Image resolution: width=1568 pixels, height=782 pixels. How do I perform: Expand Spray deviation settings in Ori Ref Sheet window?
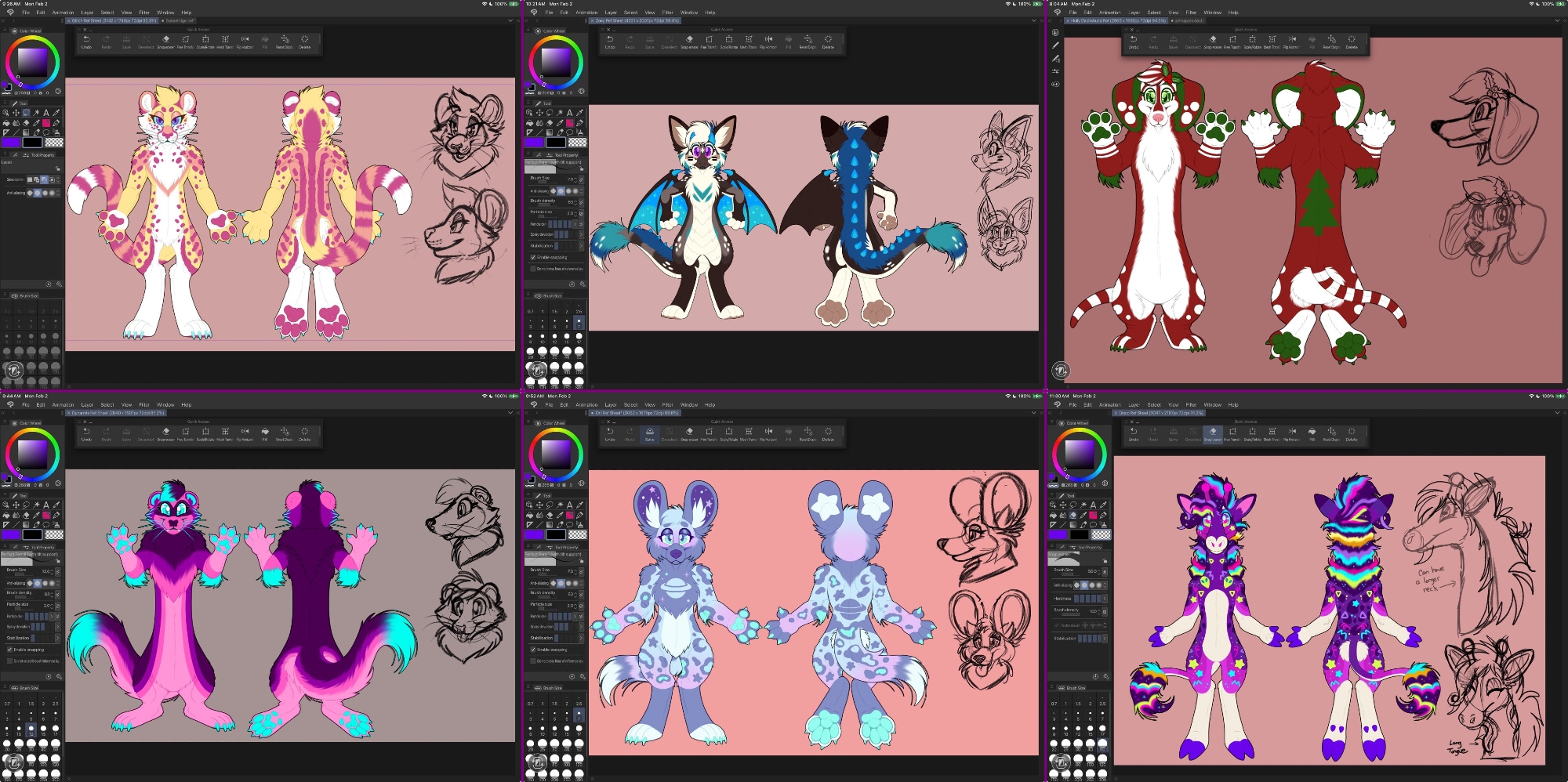pos(581,627)
